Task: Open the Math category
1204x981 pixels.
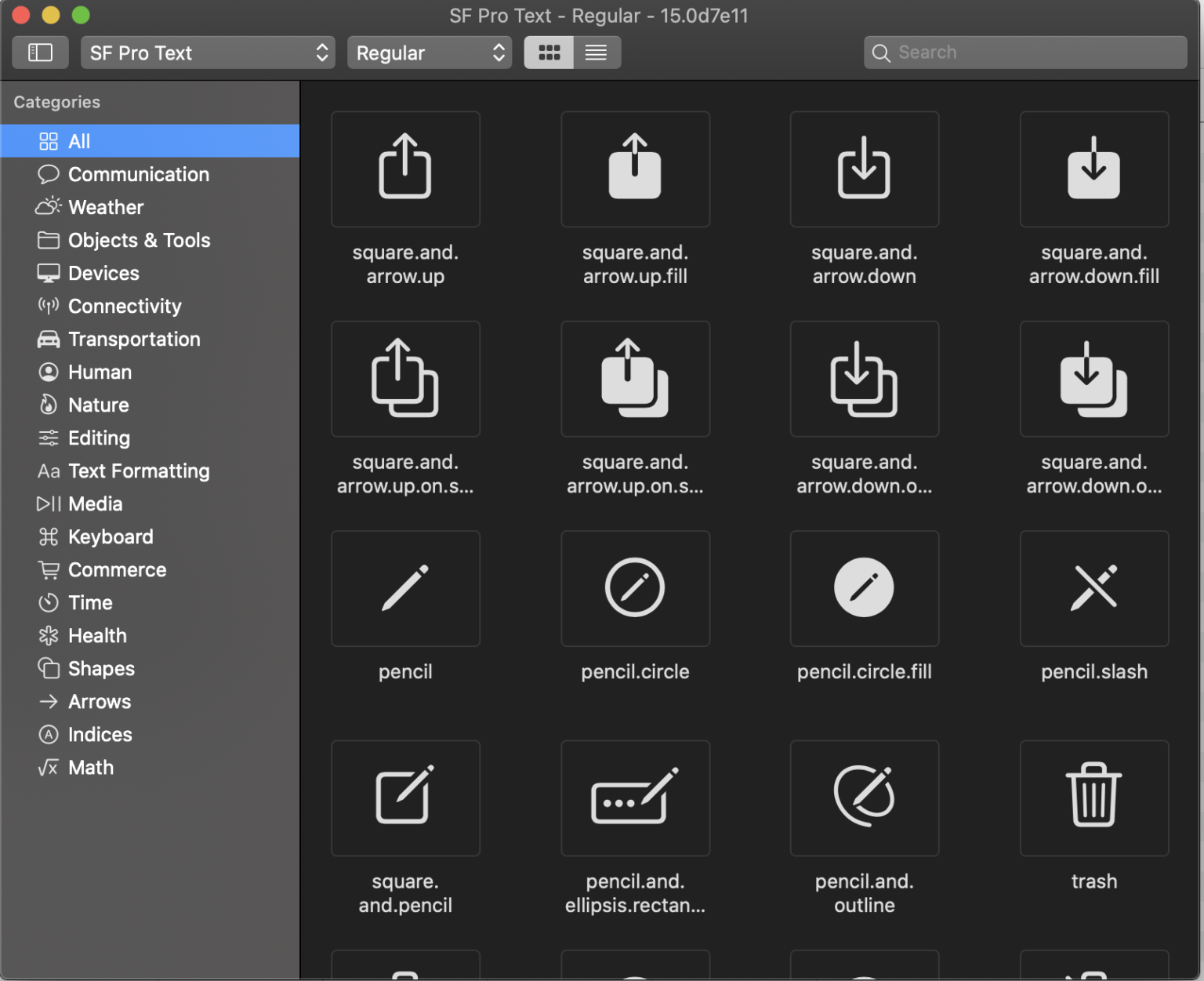Action: tap(150, 767)
